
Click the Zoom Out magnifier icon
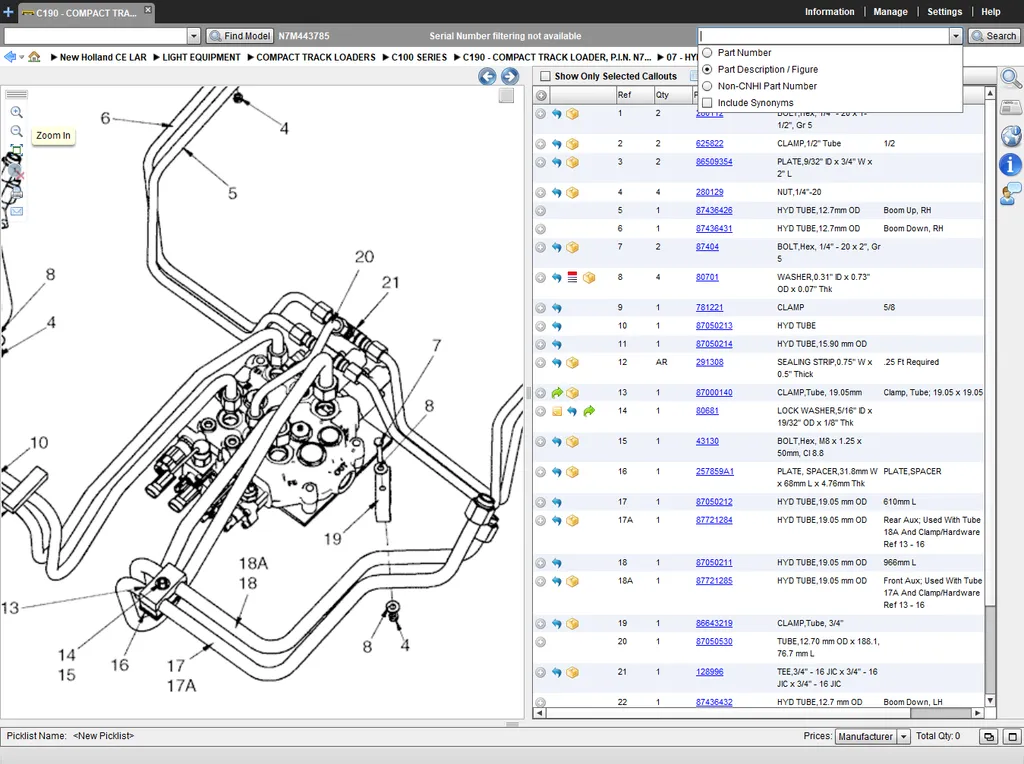pyautogui.click(x=16, y=131)
